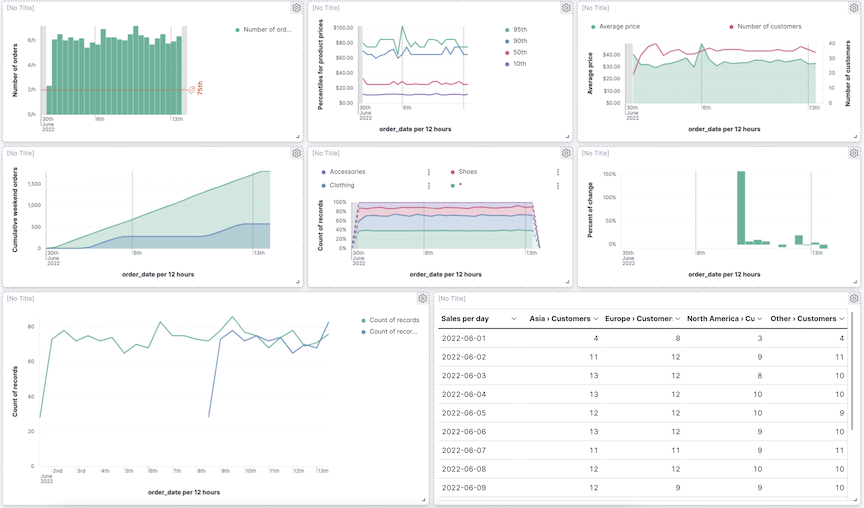This screenshot has width=864, height=508.
Task: Click the 10th percentile legend color dot
Action: pos(507,64)
